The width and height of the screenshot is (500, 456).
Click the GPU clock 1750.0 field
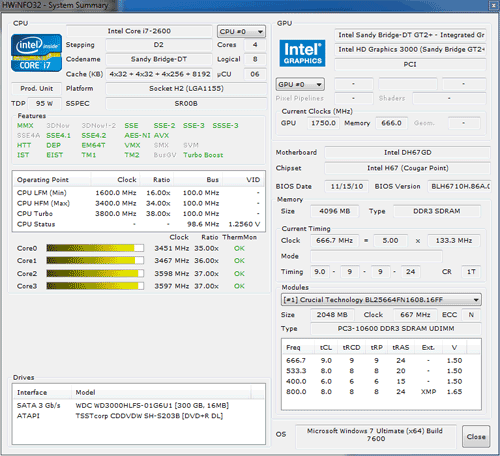(x=323, y=123)
